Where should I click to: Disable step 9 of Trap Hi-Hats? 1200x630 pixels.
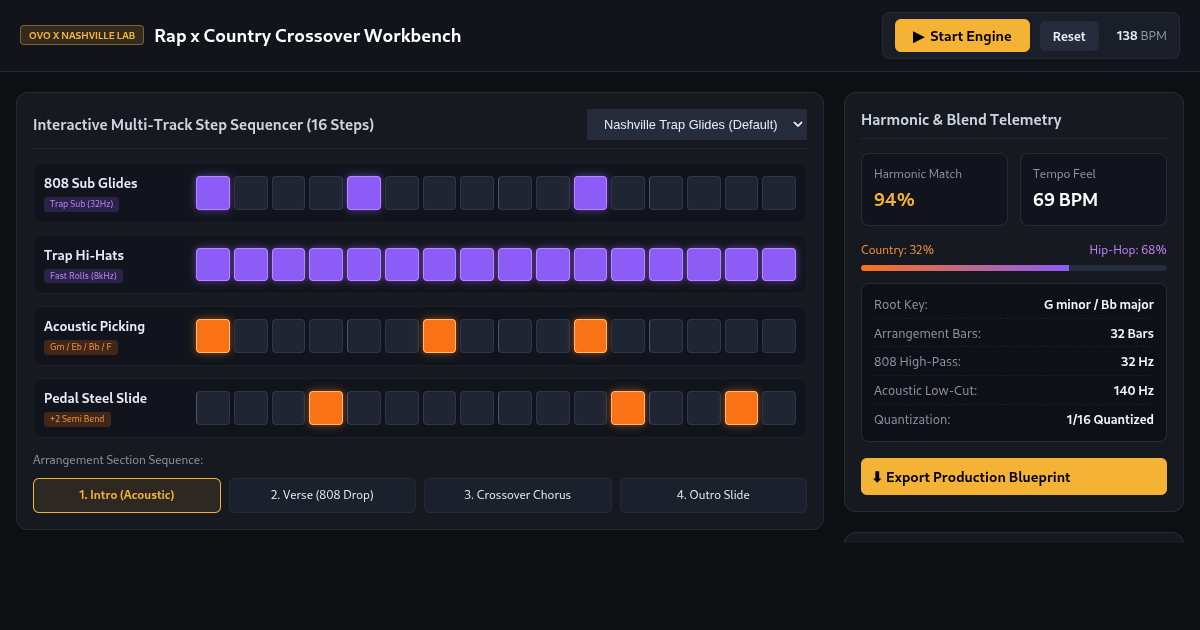coord(515,264)
